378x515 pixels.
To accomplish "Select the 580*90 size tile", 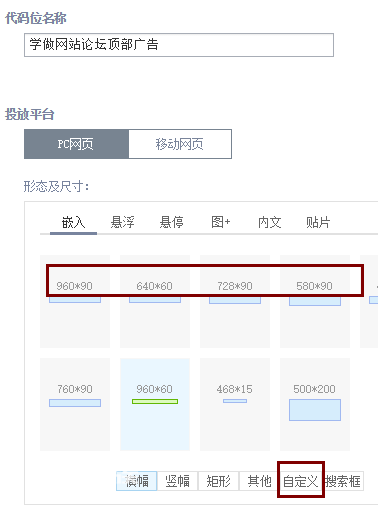I will (315, 301).
